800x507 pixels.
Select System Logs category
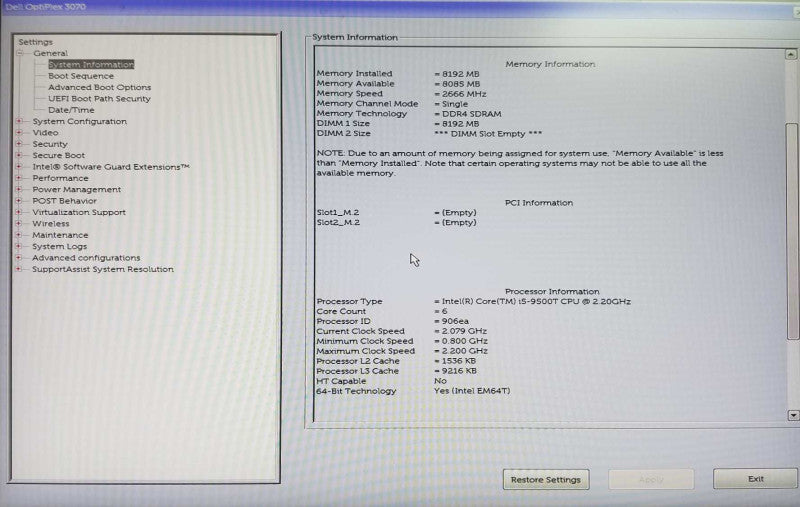(59, 246)
